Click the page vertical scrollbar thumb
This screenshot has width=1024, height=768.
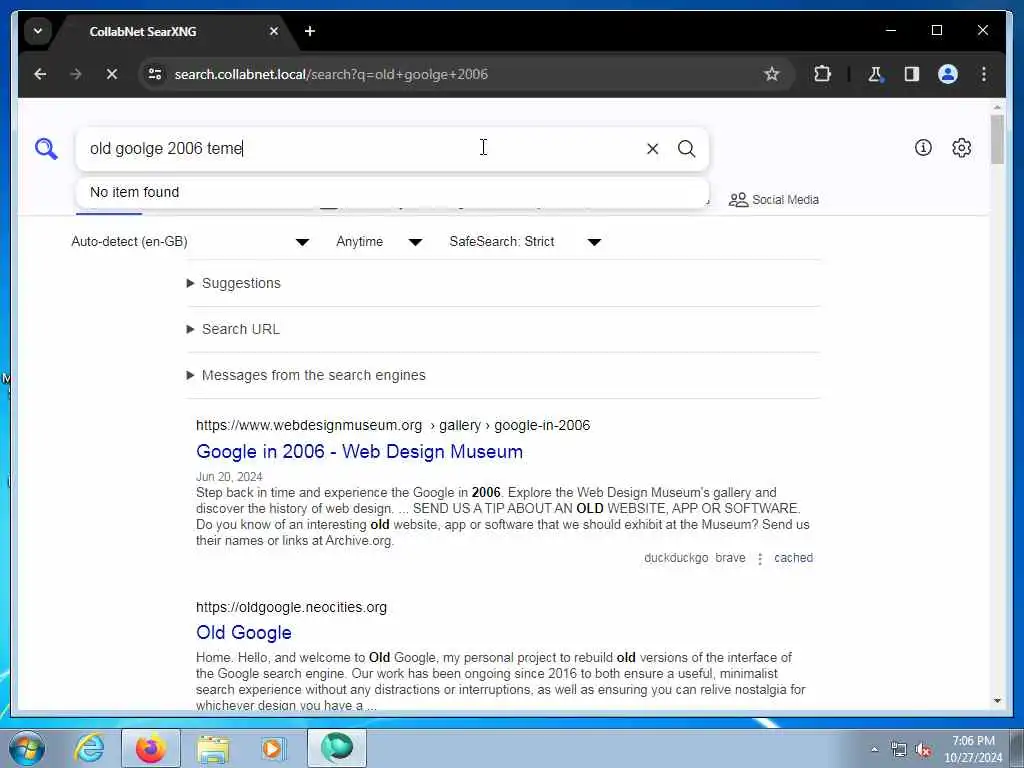[997, 139]
